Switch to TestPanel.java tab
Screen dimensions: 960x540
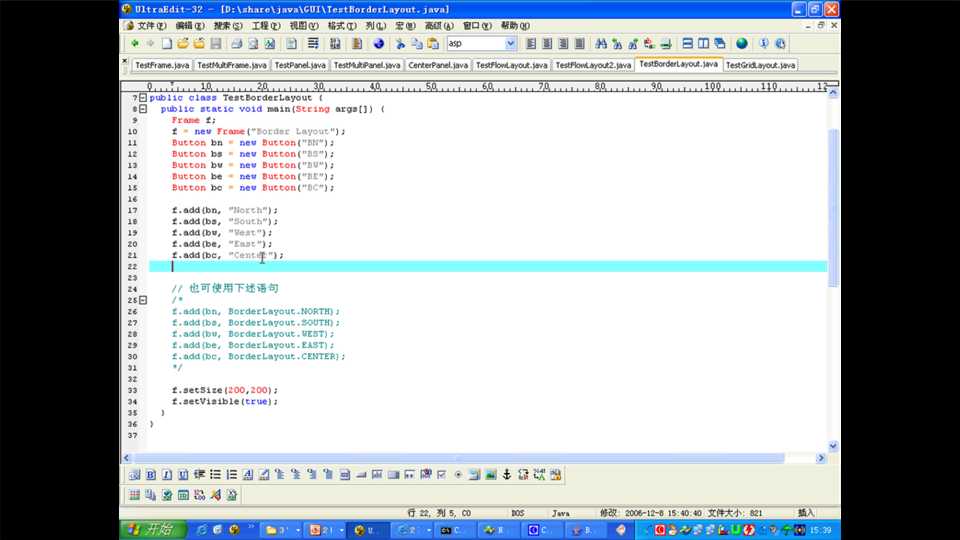point(300,65)
